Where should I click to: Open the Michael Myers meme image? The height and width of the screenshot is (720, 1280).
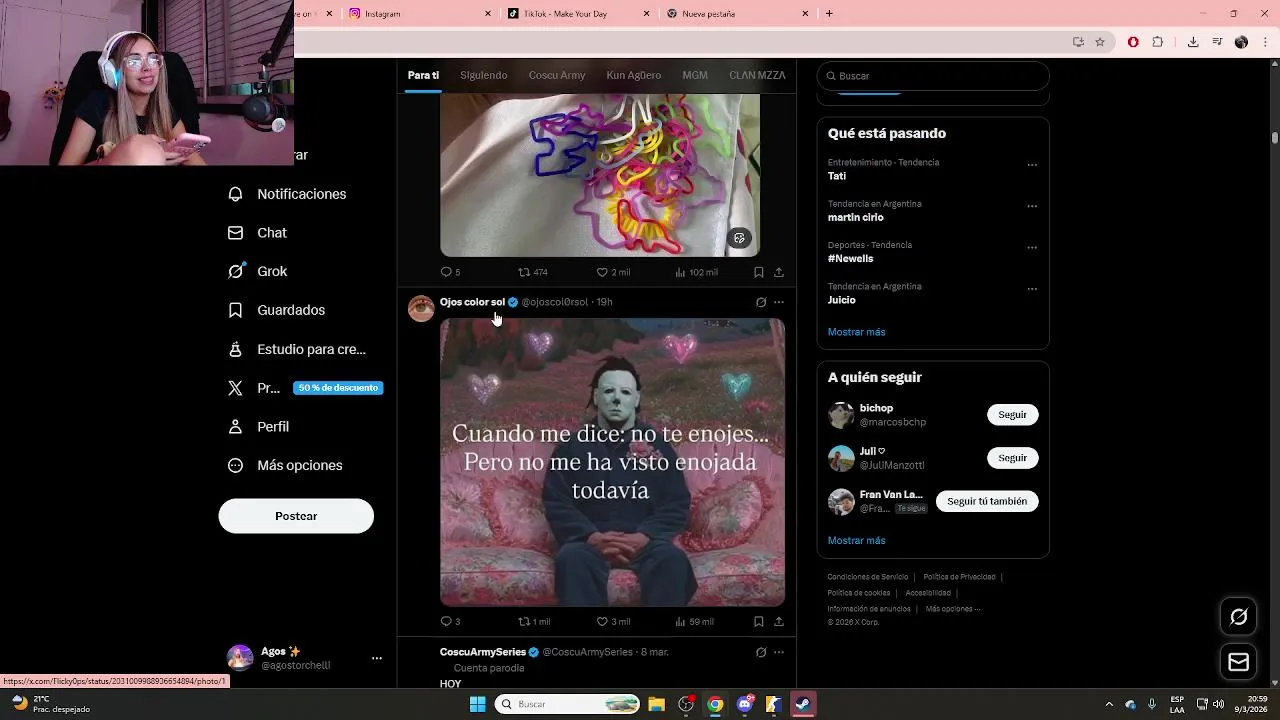point(612,462)
